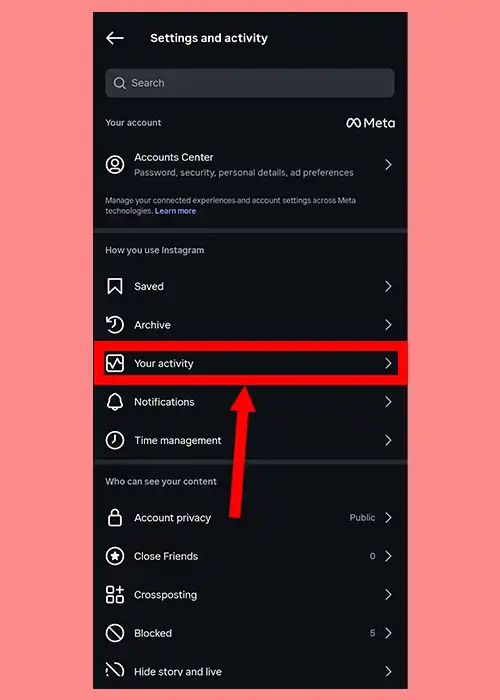Image resolution: width=500 pixels, height=700 pixels.
Task: Click the Archive clock-arrow icon
Action: point(115,325)
